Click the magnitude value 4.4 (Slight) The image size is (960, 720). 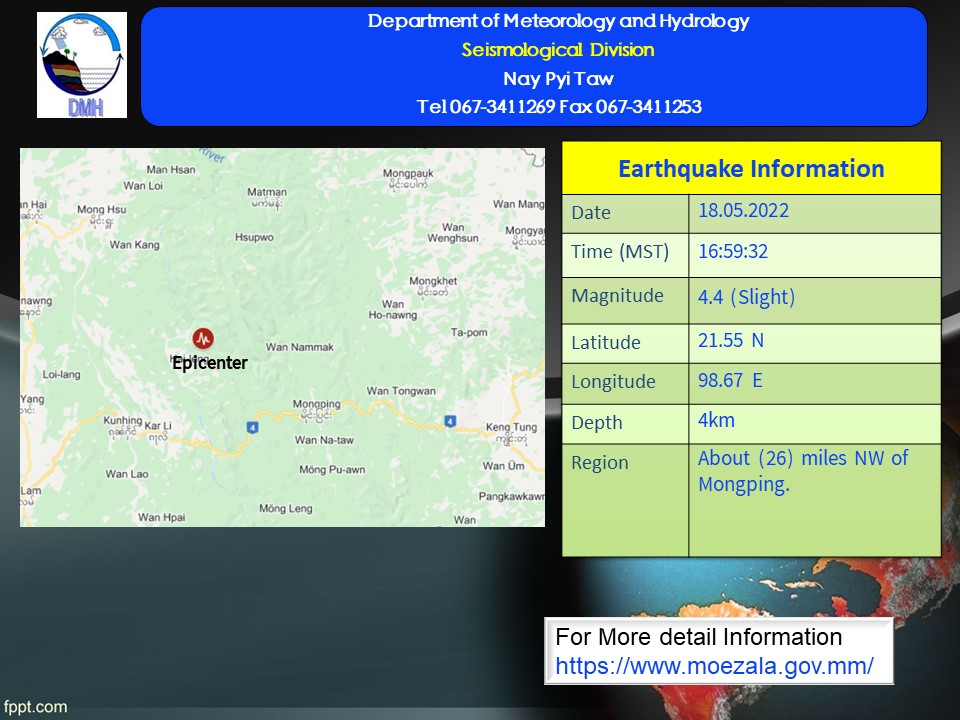point(746,297)
